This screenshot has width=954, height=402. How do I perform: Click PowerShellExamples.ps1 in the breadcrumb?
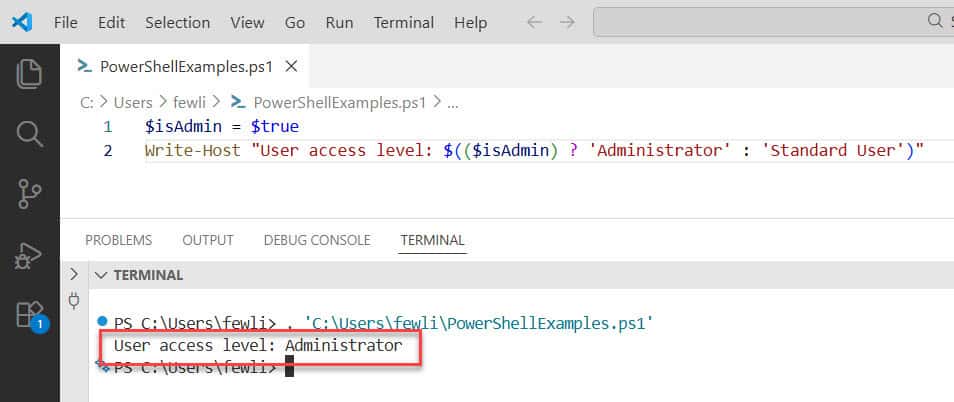point(339,103)
